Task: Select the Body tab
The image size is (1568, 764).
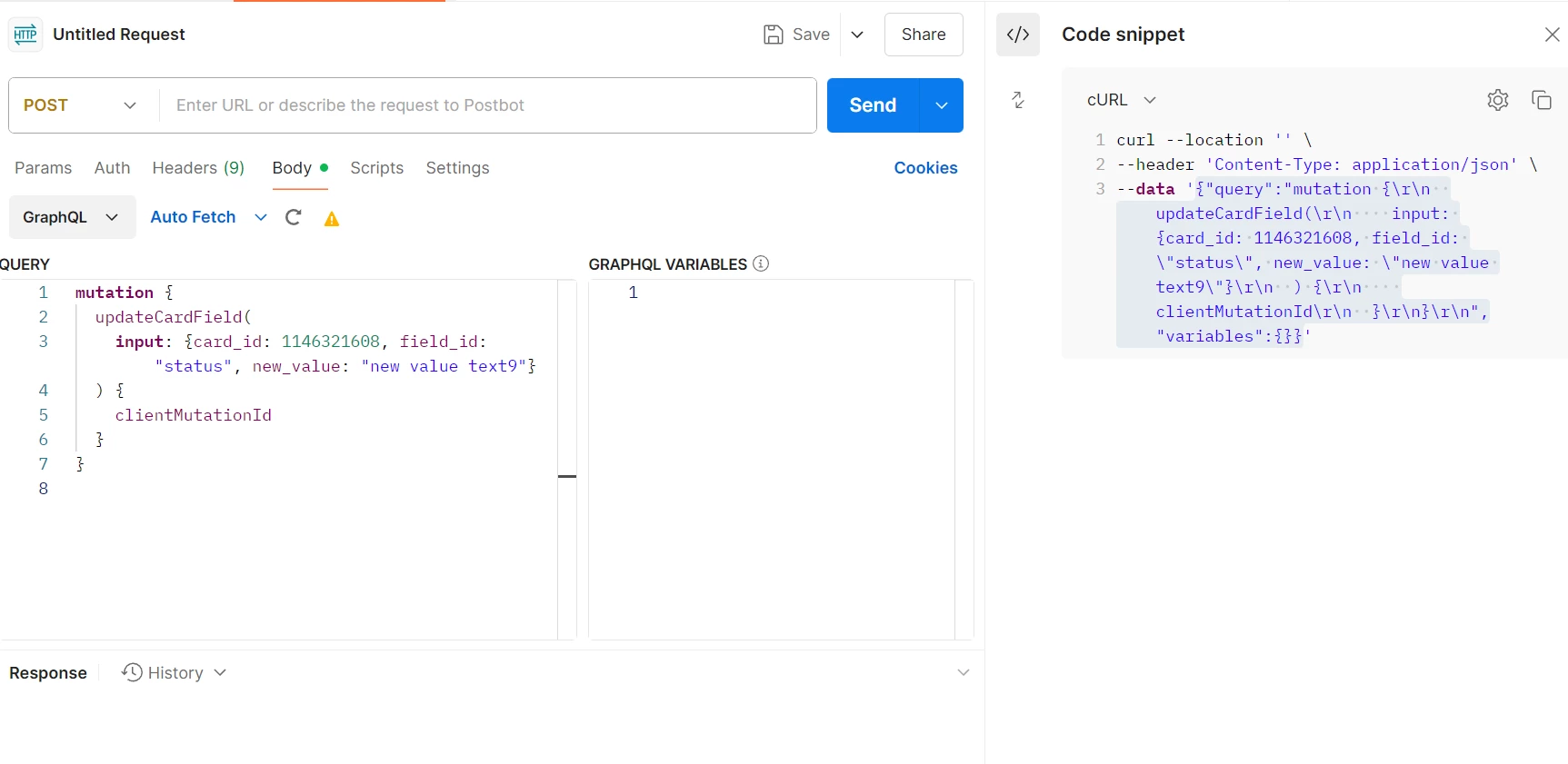Action: (300, 168)
